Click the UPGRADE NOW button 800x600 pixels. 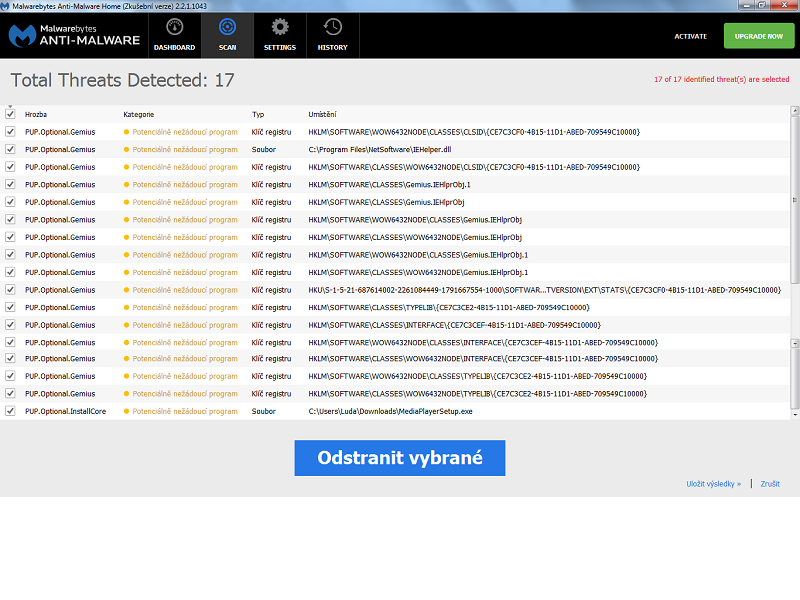point(757,35)
